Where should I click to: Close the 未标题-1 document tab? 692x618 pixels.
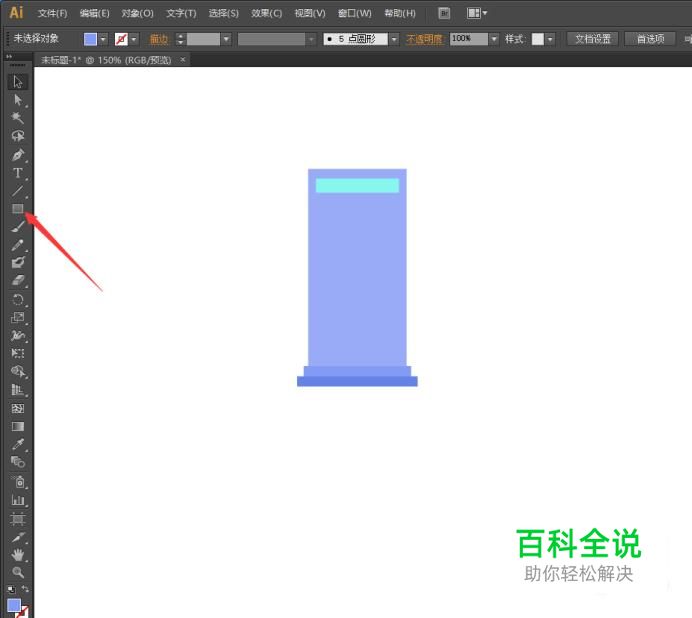pos(183,60)
